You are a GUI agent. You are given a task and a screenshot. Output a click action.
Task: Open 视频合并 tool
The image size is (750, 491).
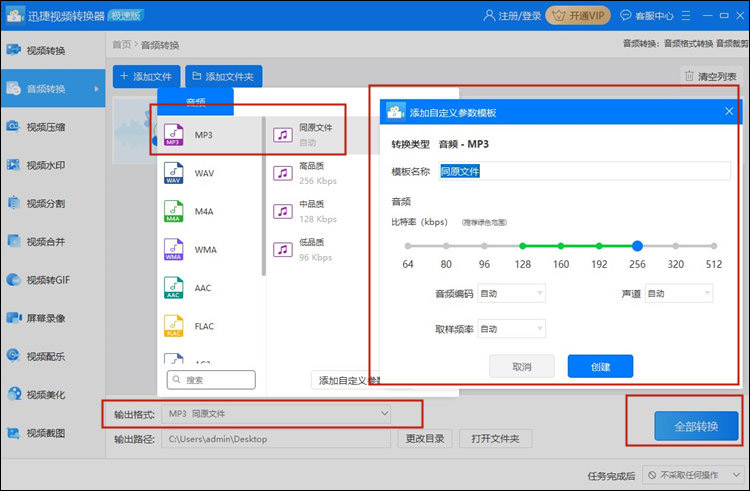click(53, 241)
